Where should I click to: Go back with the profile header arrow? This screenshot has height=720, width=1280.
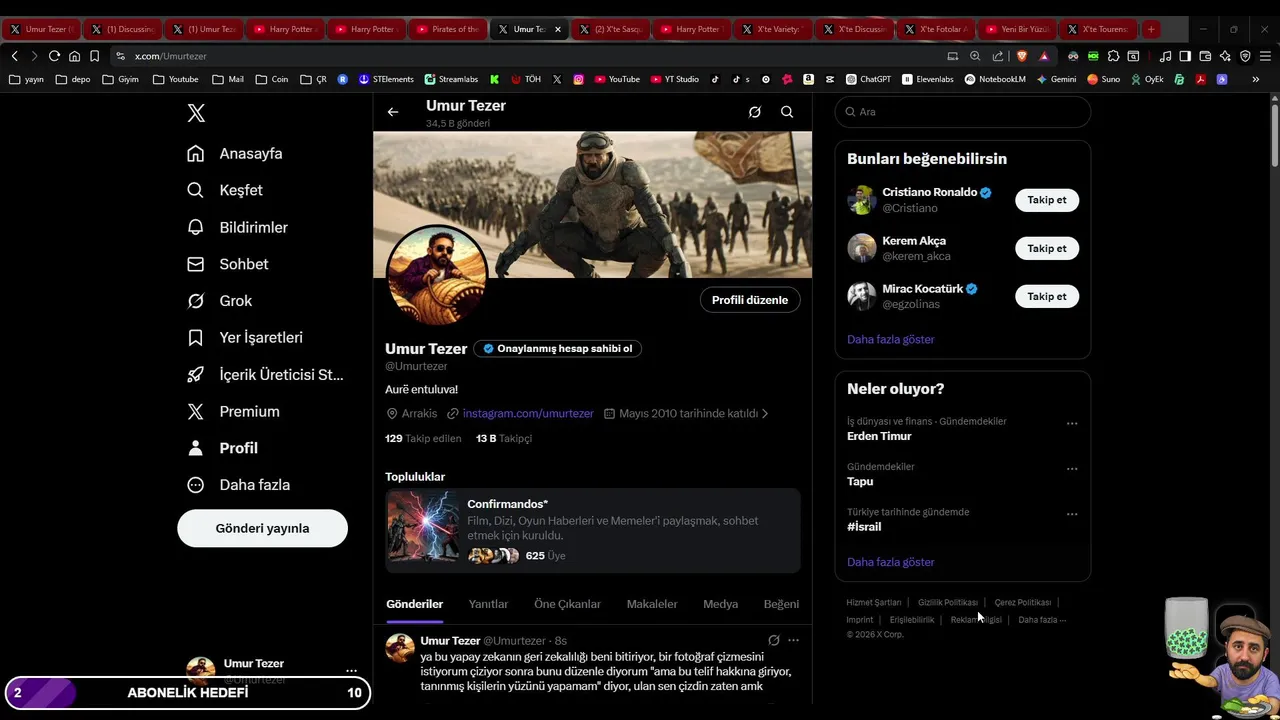pos(393,112)
